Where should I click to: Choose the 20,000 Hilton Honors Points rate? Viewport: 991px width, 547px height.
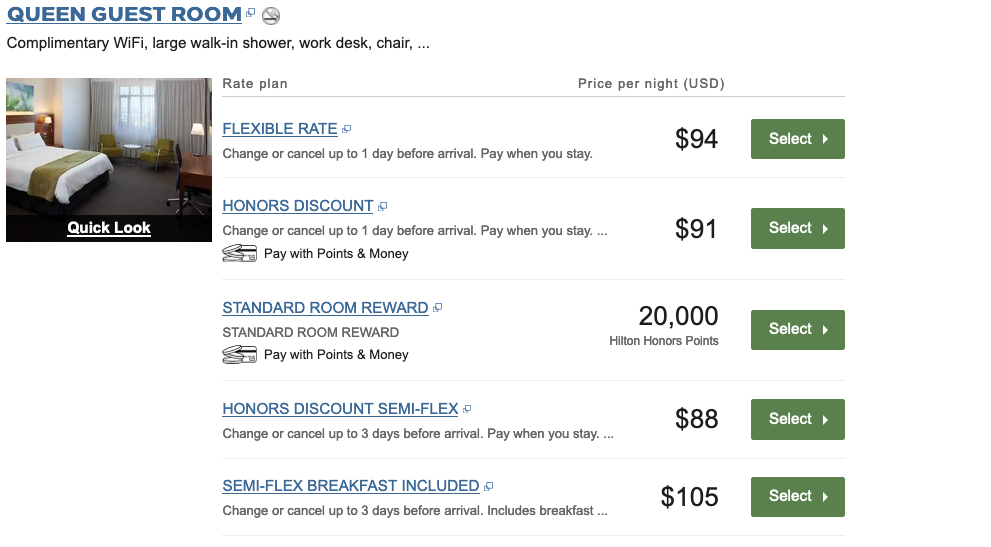coord(797,329)
